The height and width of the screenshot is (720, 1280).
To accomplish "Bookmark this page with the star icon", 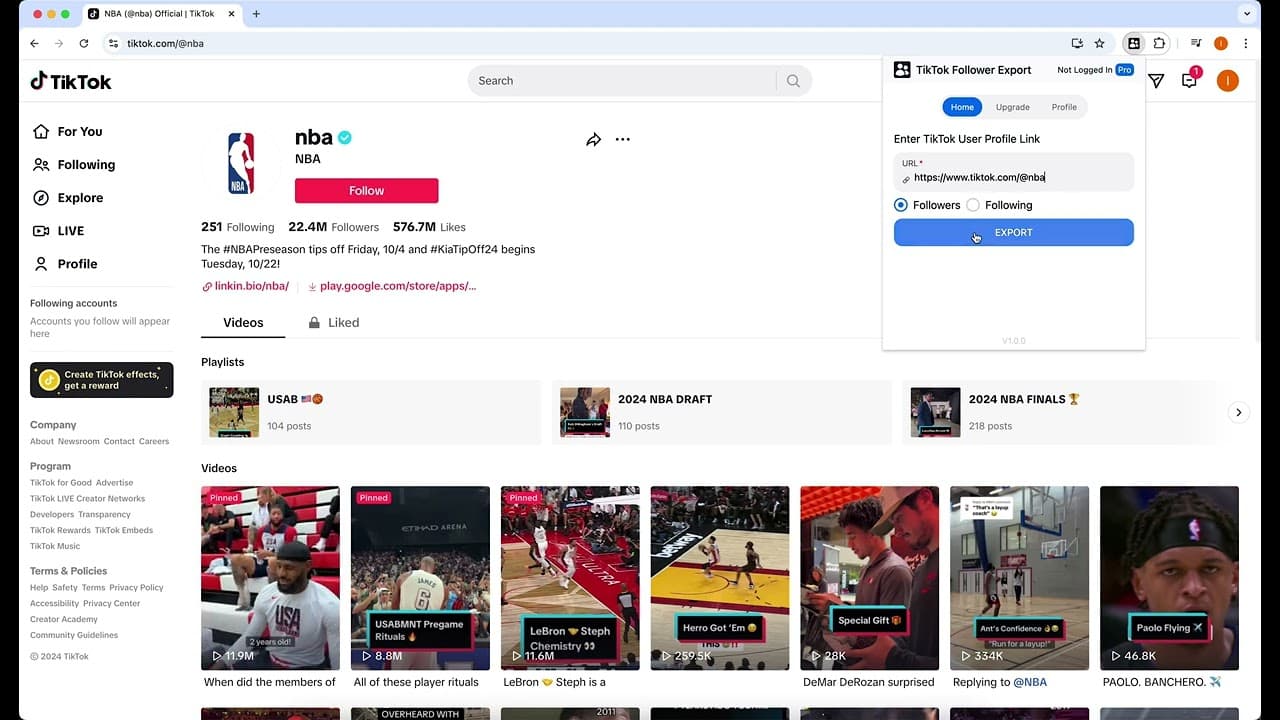I will (1100, 44).
